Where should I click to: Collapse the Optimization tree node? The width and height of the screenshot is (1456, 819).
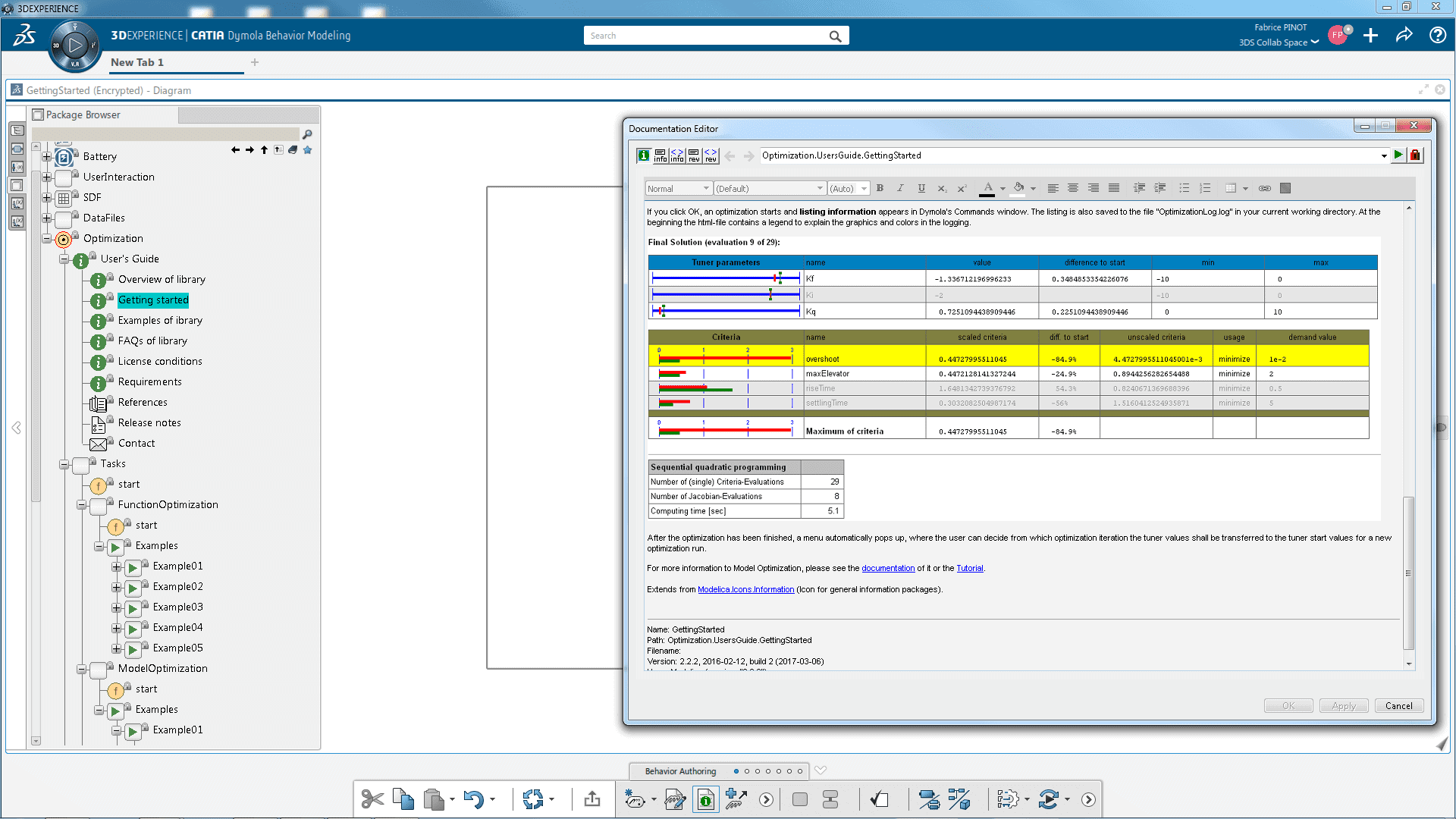47,239
